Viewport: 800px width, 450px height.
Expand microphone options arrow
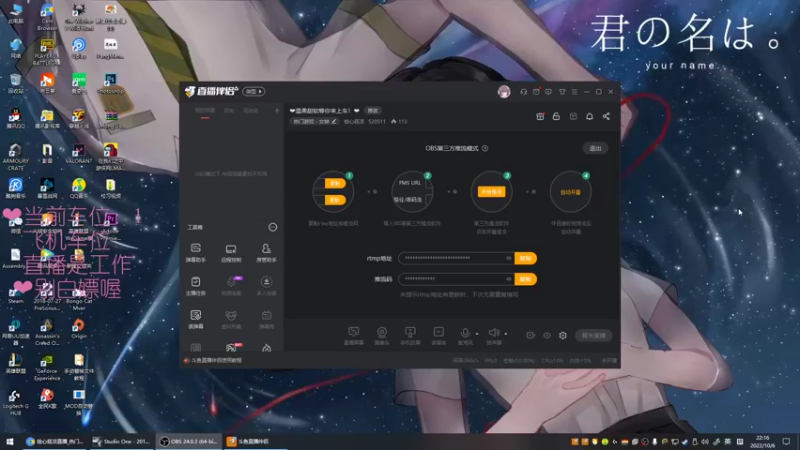tap(477, 334)
